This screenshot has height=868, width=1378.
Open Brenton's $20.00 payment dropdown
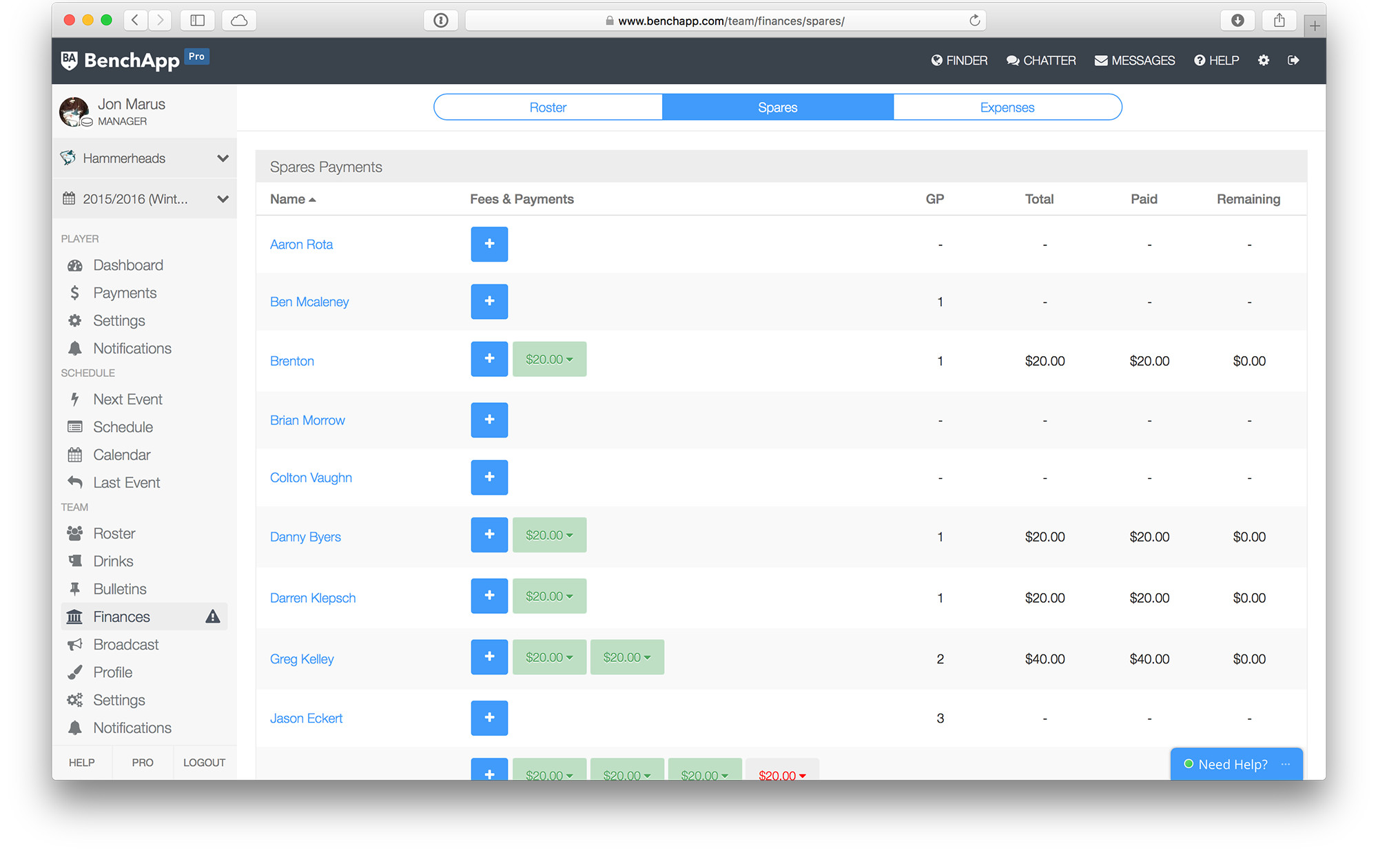pyautogui.click(x=549, y=359)
